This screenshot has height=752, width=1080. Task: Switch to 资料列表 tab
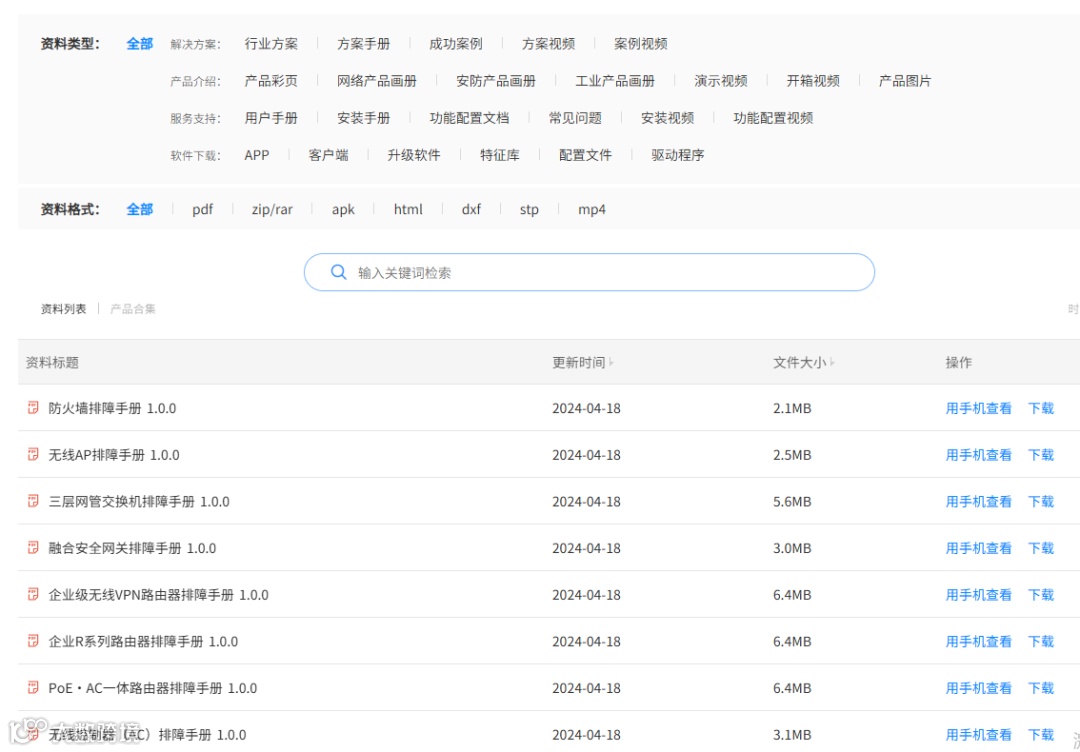click(x=63, y=309)
